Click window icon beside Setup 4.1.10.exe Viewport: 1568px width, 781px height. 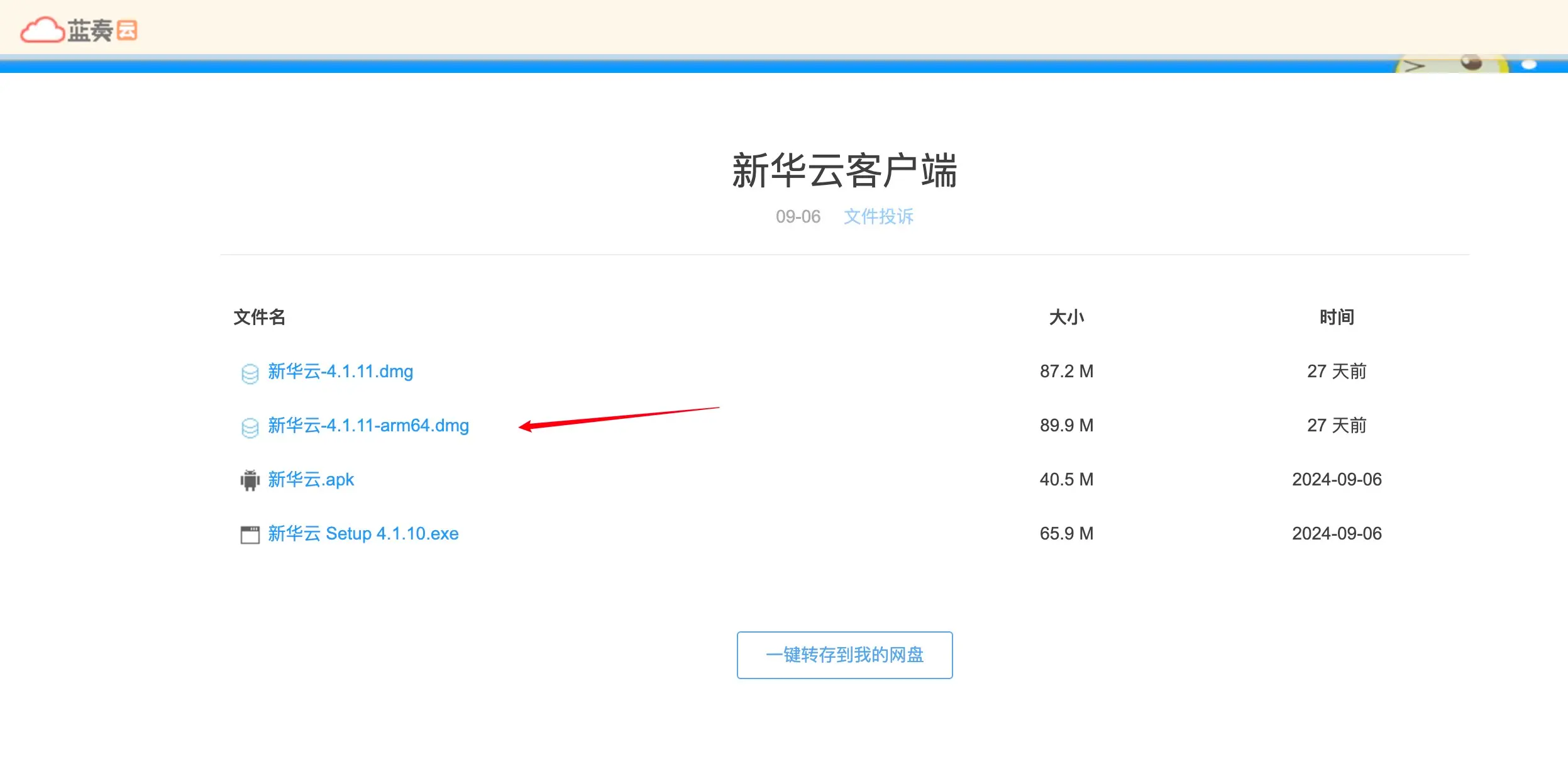pyautogui.click(x=250, y=535)
